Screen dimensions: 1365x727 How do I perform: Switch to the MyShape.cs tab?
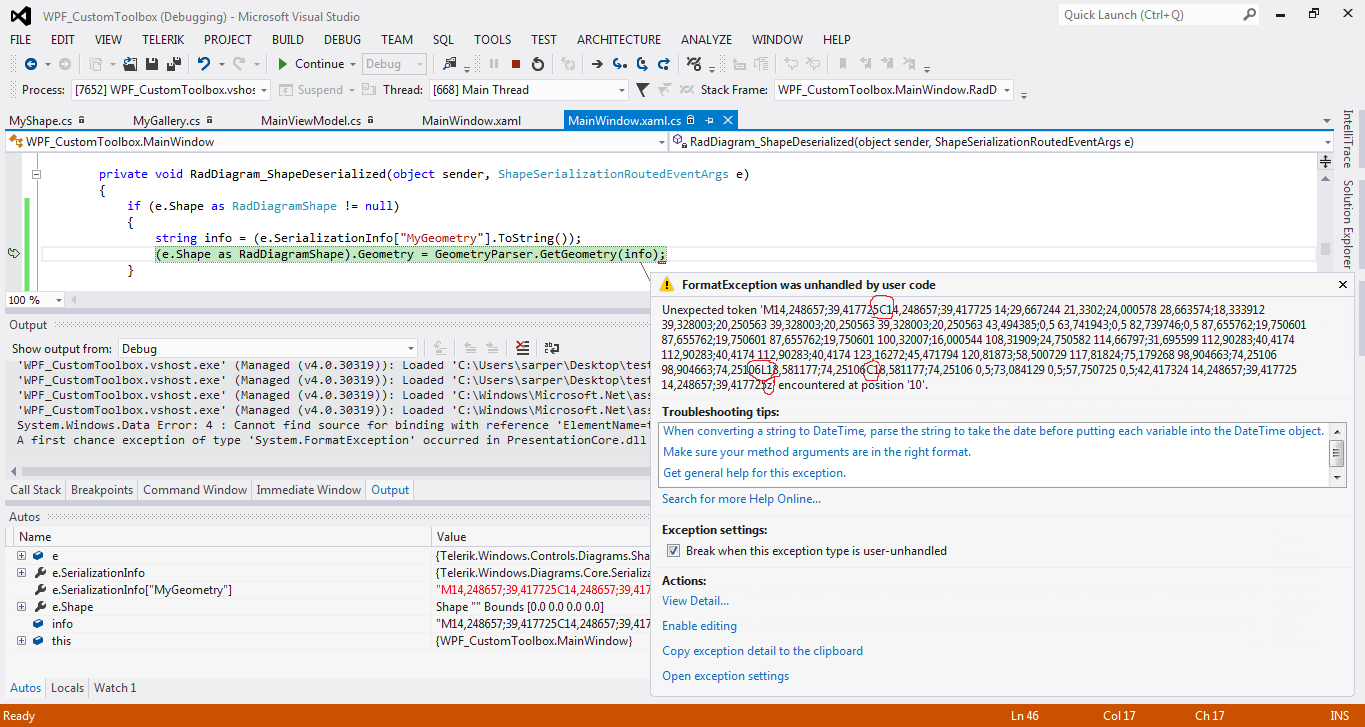coord(41,121)
